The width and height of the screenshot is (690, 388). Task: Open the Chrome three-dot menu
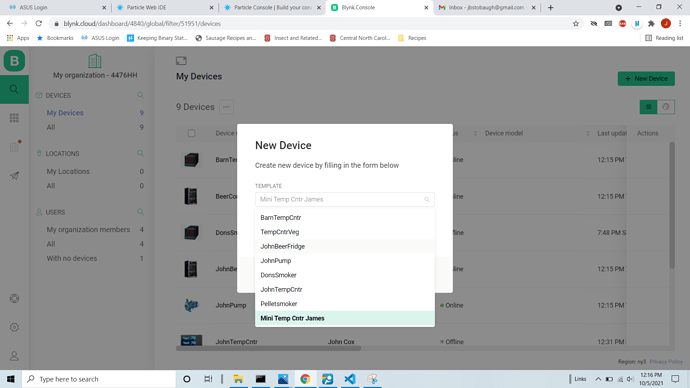tap(680, 24)
